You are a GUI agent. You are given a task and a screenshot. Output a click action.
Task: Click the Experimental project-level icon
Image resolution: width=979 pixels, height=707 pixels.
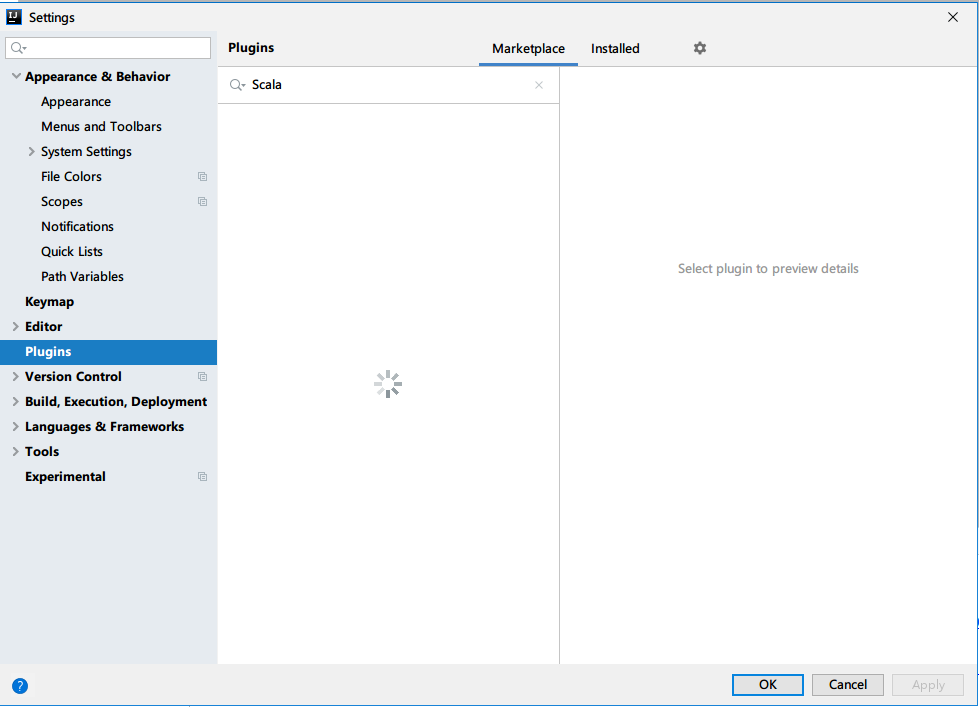click(202, 477)
